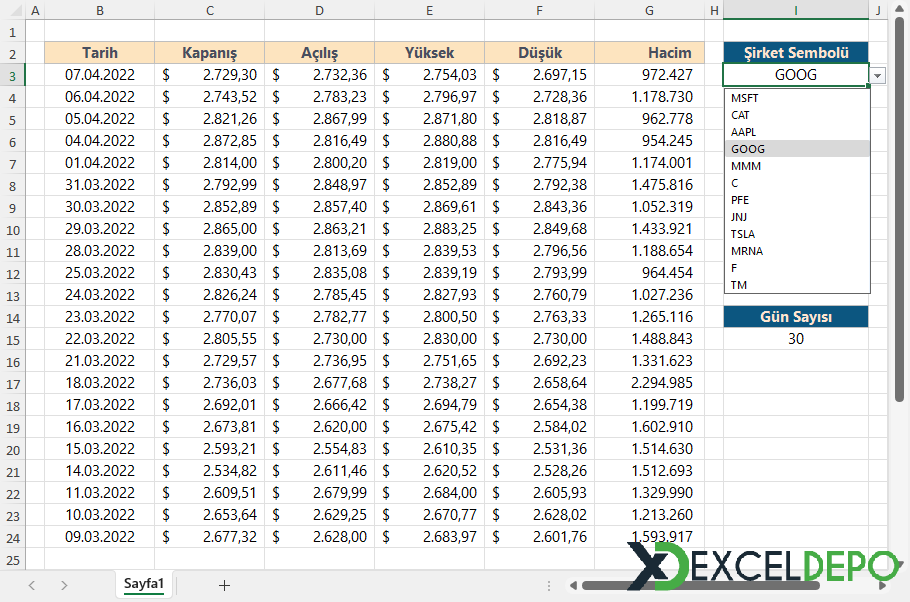Choose MSFT from the symbol dropdown list
This screenshot has width=910, height=602.
pos(797,98)
